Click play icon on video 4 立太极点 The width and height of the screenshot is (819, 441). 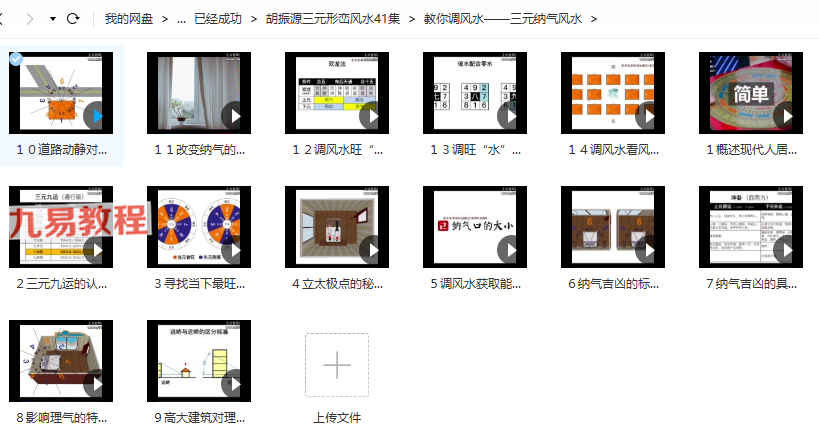[x=370, y=248]
